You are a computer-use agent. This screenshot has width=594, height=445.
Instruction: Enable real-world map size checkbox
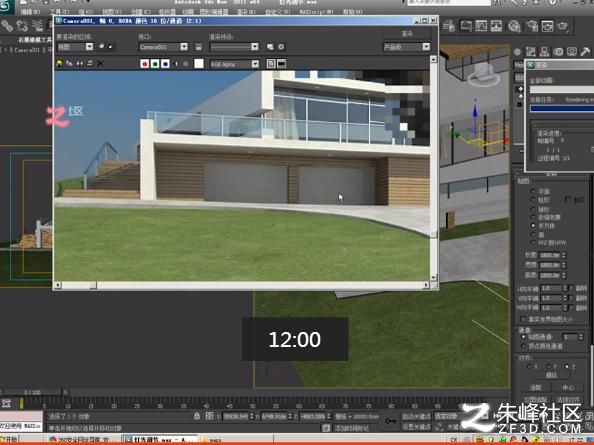[523, 319]
